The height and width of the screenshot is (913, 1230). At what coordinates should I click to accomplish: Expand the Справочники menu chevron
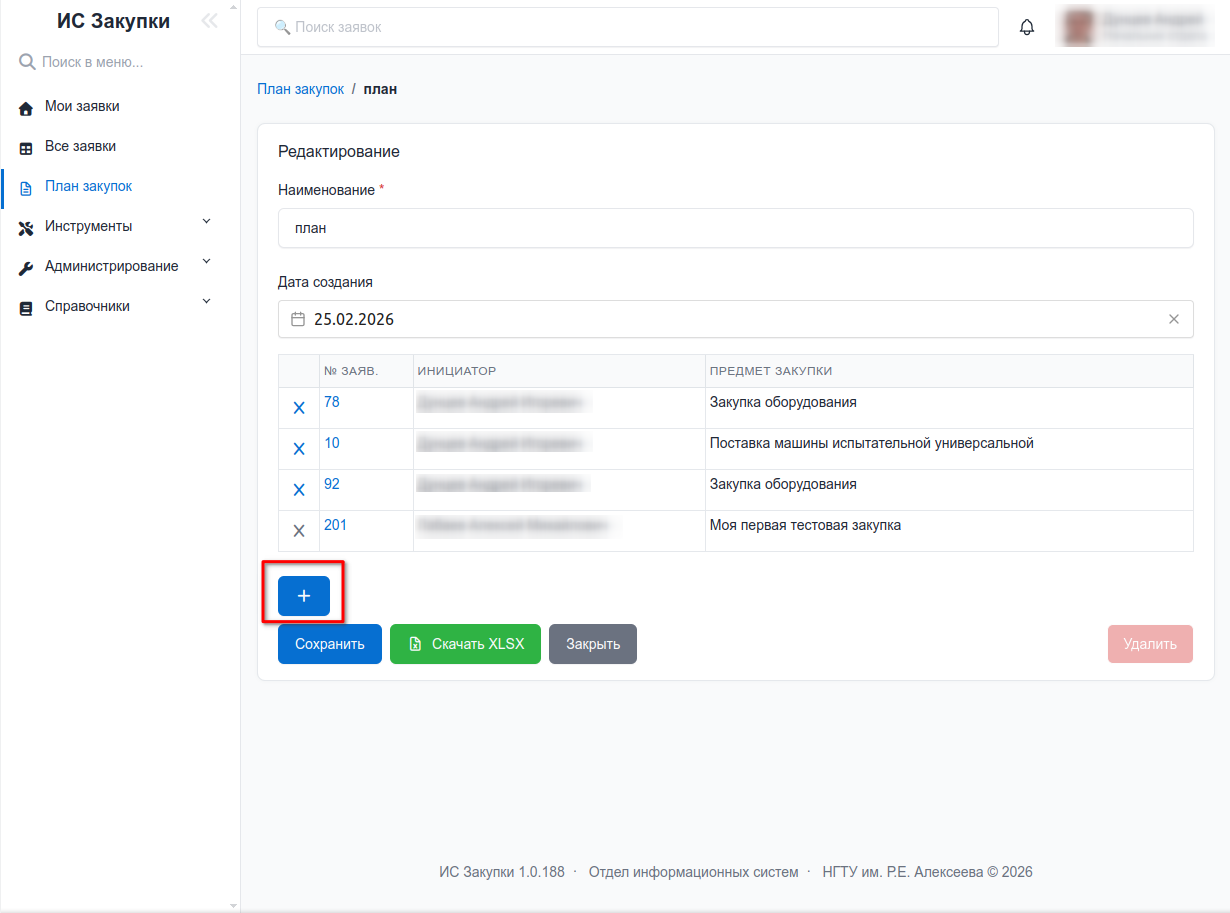207,301
